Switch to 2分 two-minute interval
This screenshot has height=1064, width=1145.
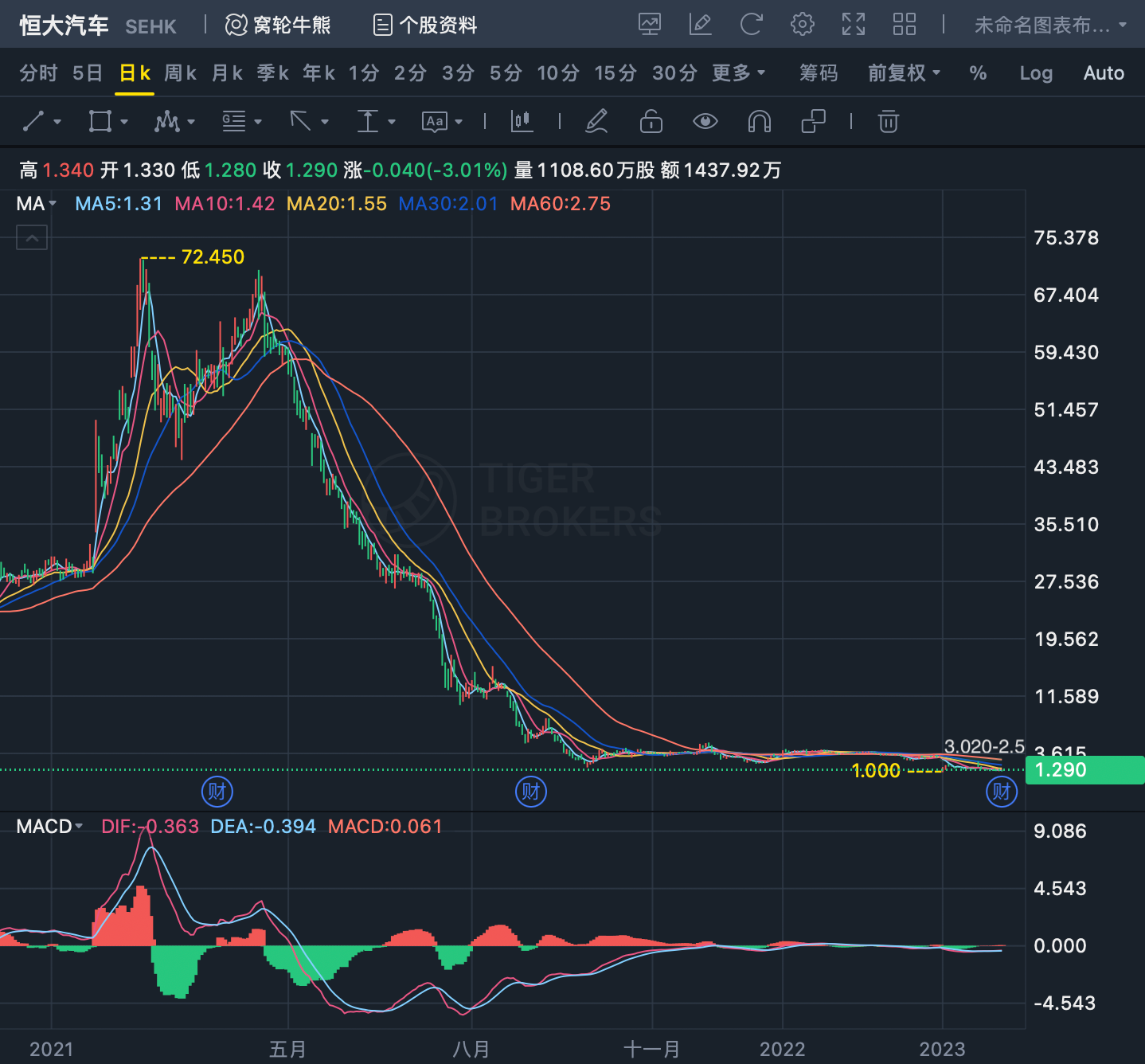[x=410, y=73]
